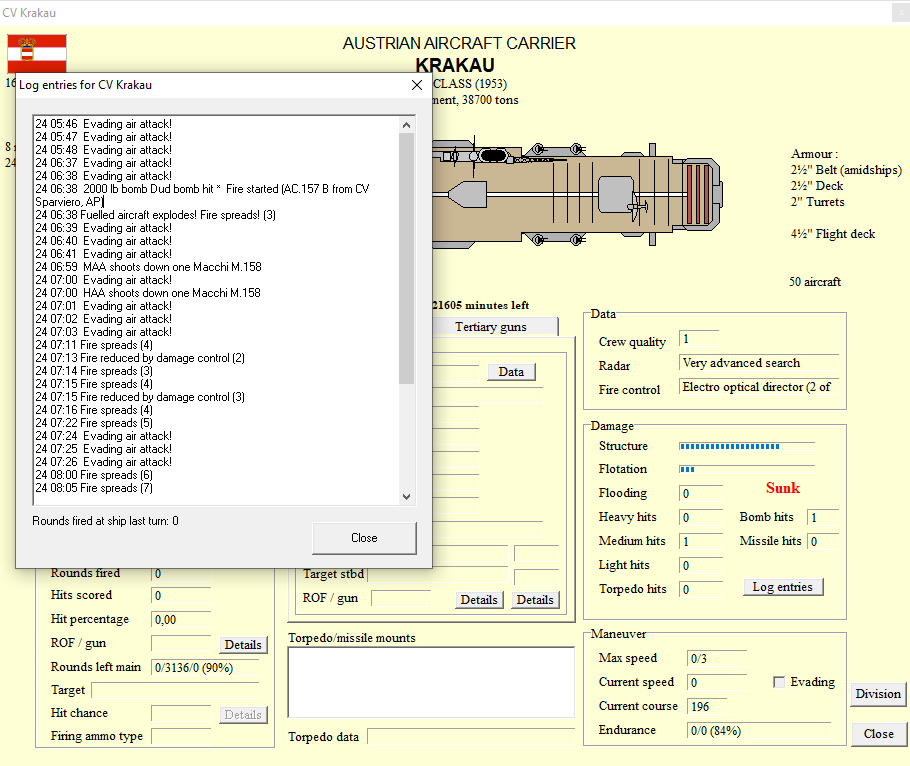Screen dimensions: 910x766
Task: Click the disabled Details button beside Hit chance
Action: 243,714
